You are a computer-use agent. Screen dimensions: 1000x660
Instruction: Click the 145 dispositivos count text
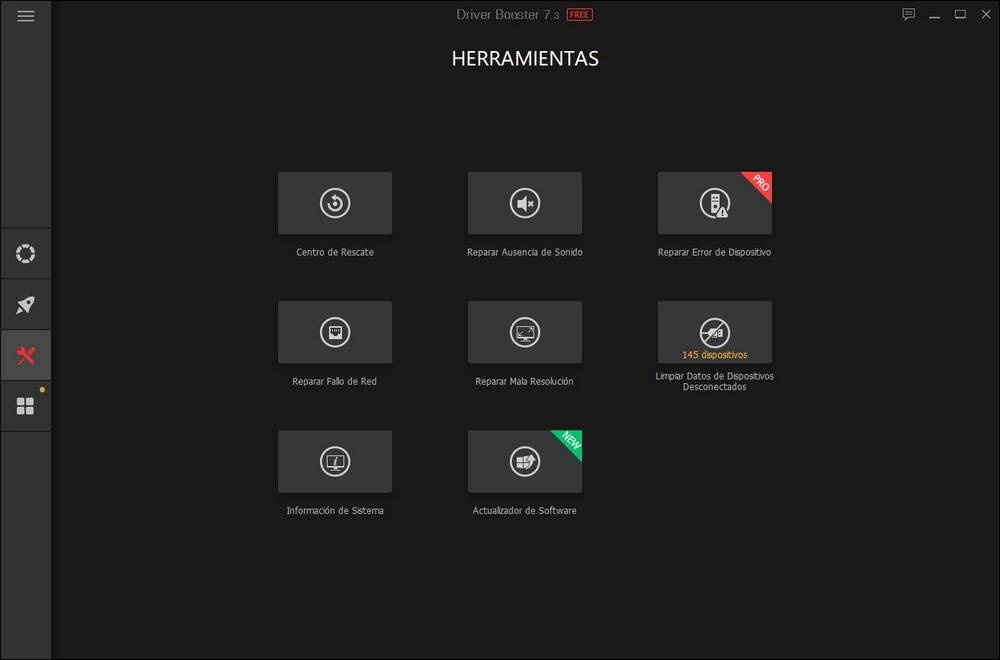click(715, 355)
